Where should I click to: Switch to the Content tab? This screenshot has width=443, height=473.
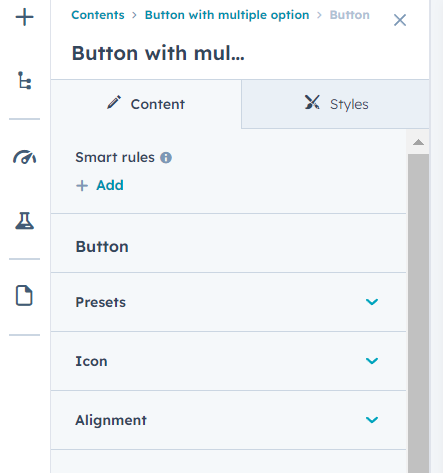point(146,104)
